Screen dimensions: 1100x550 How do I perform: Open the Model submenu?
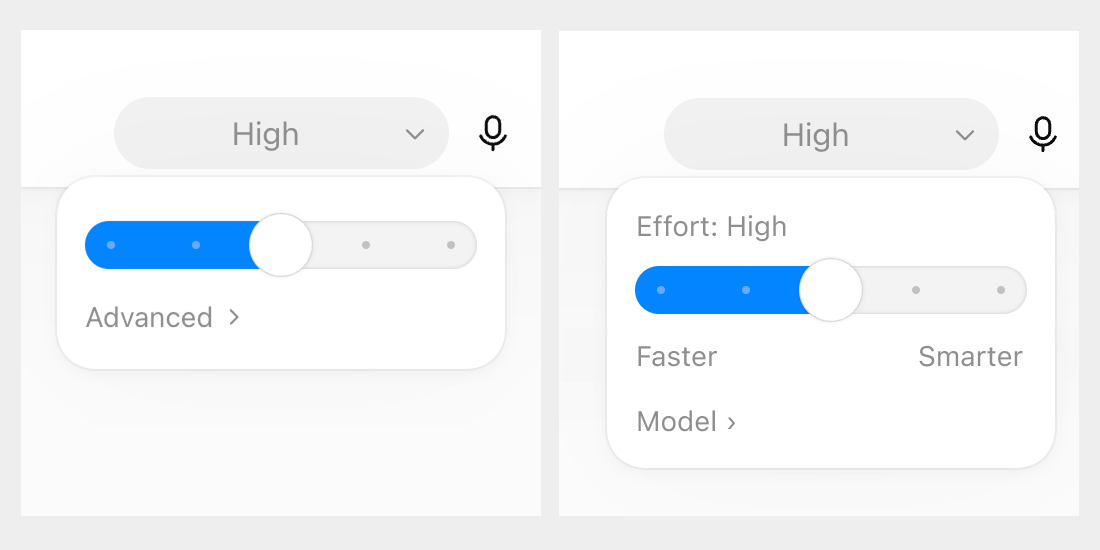coord(686,422)
